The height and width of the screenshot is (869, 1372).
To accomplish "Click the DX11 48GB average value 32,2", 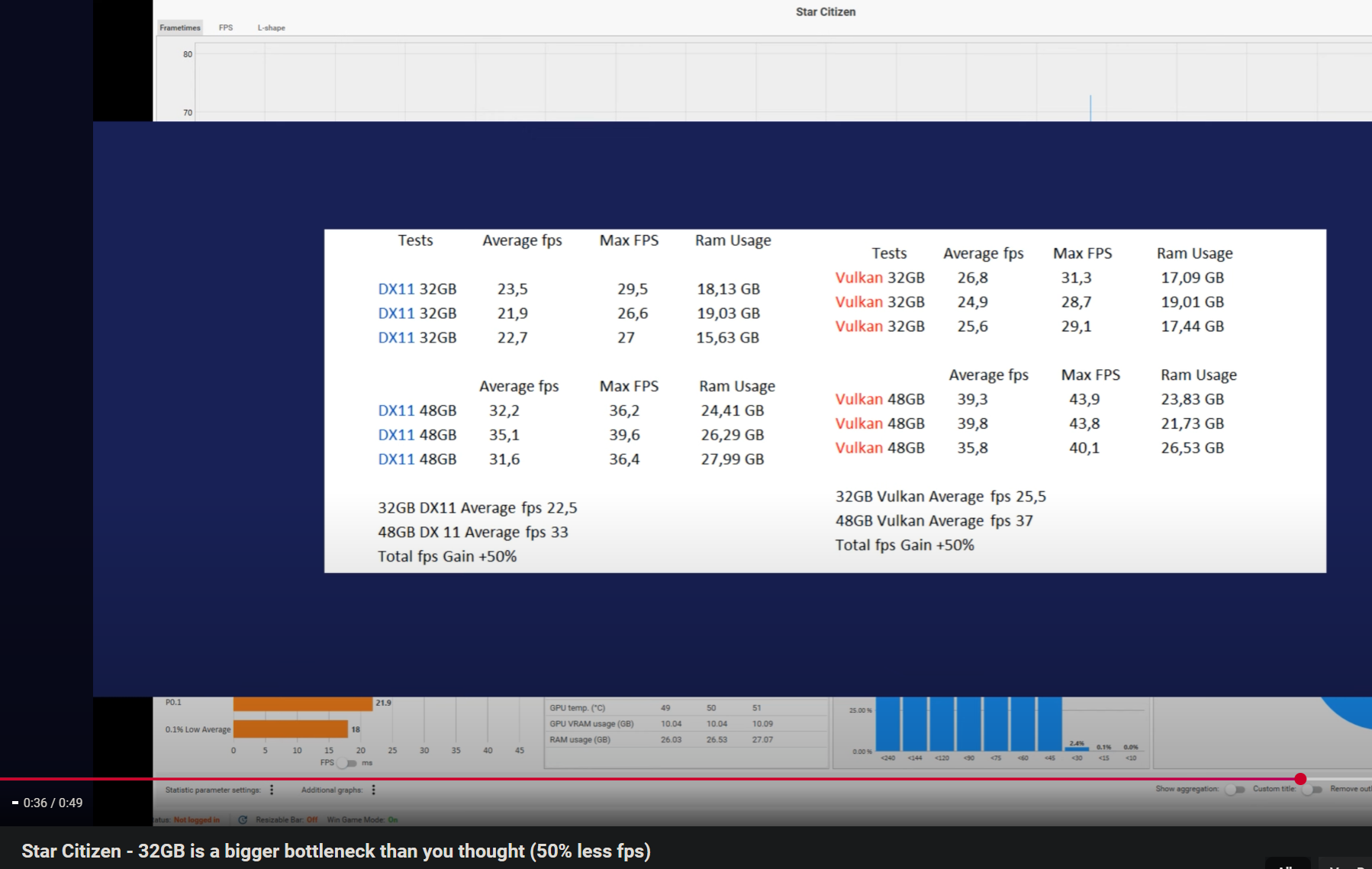I will [x=504, y=410].
